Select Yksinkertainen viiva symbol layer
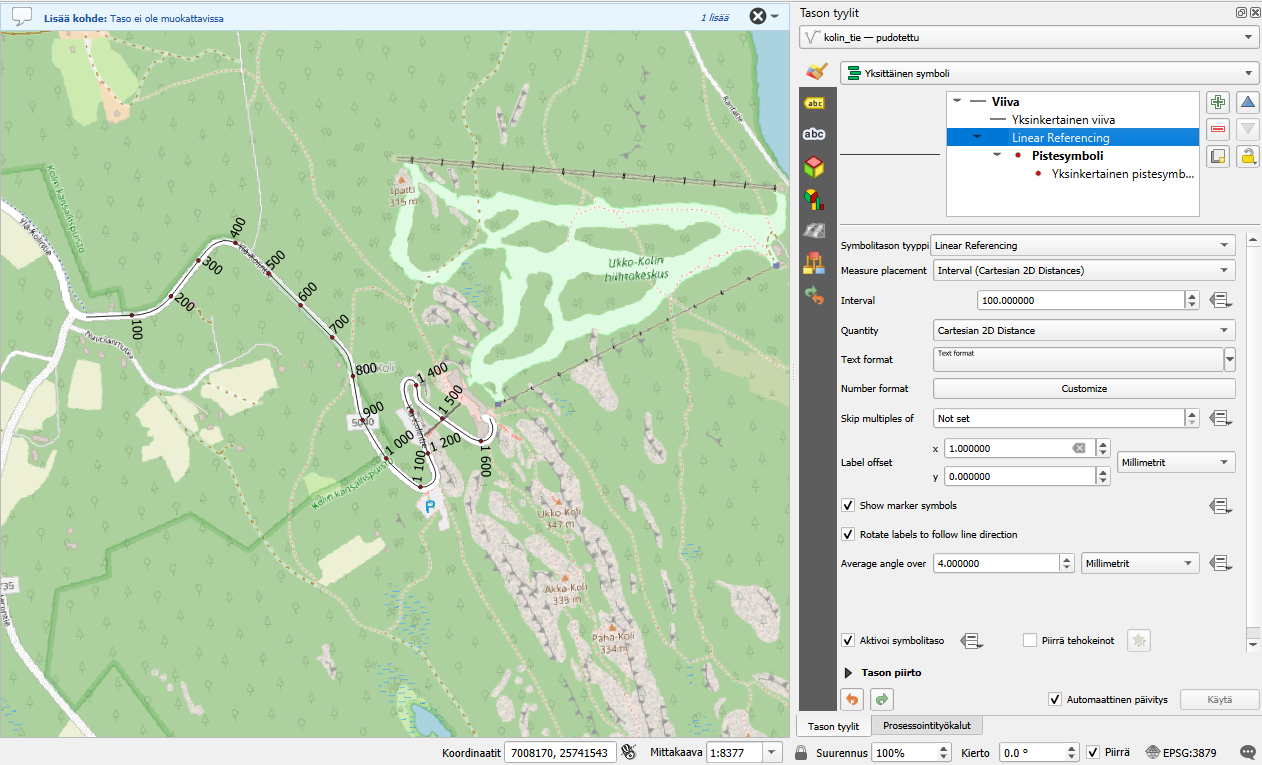Image resolution: width=1262 pixels, height=765 pixels. [1063, 120]
